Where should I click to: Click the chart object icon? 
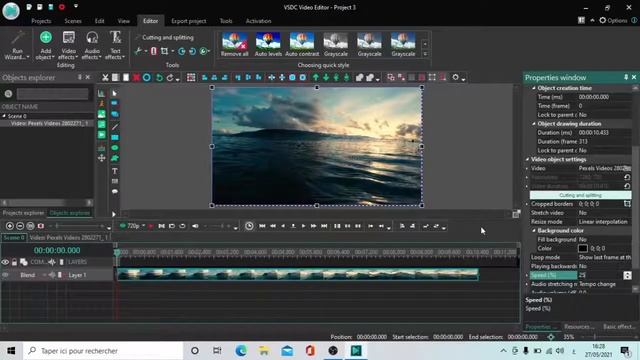coord(102,93)
